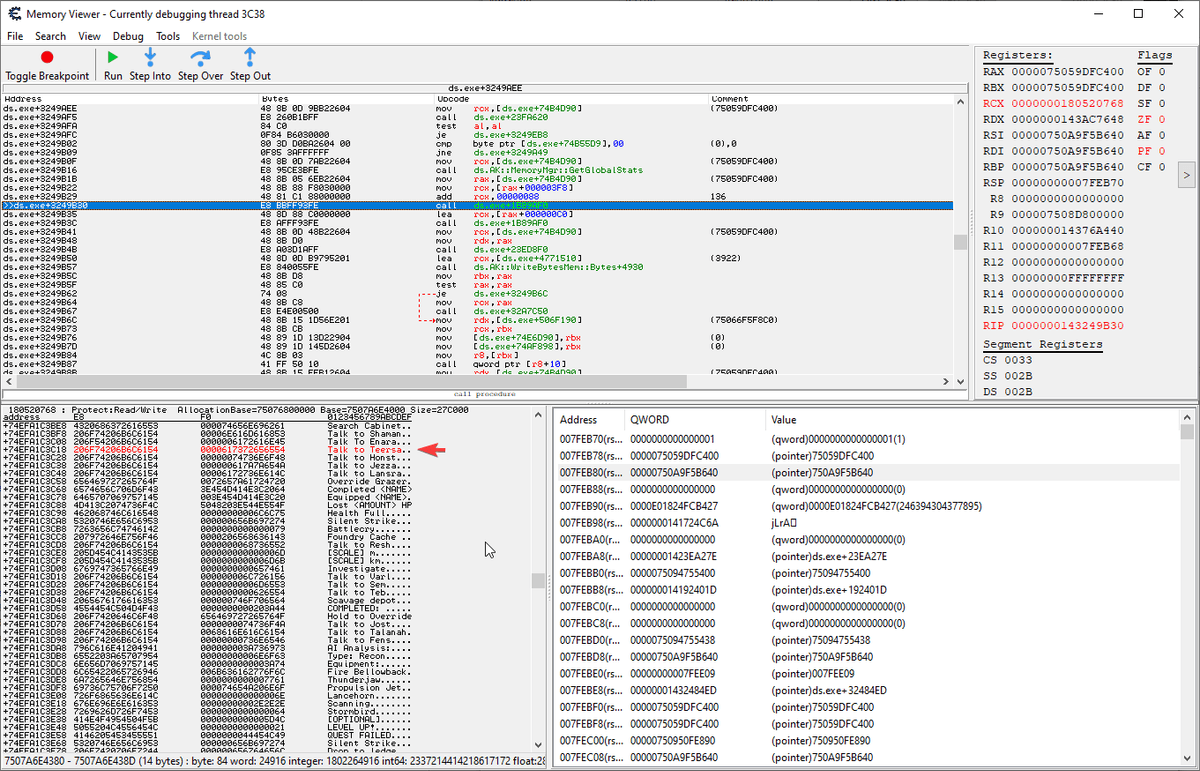Open the Search menu

pyautogui.click(x=50, y=36)
